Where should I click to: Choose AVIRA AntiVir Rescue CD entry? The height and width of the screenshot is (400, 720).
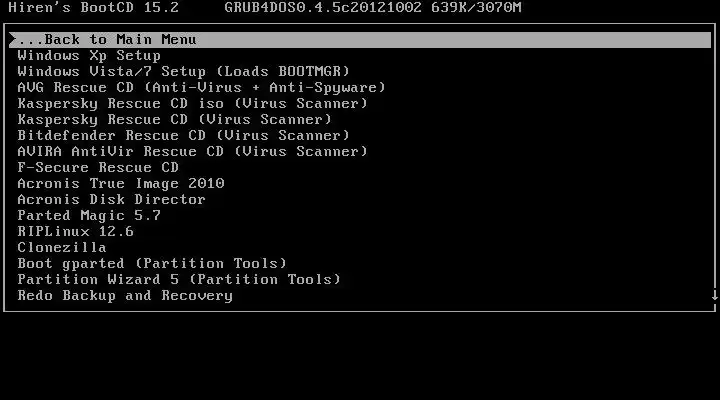[x=193, y=152]
